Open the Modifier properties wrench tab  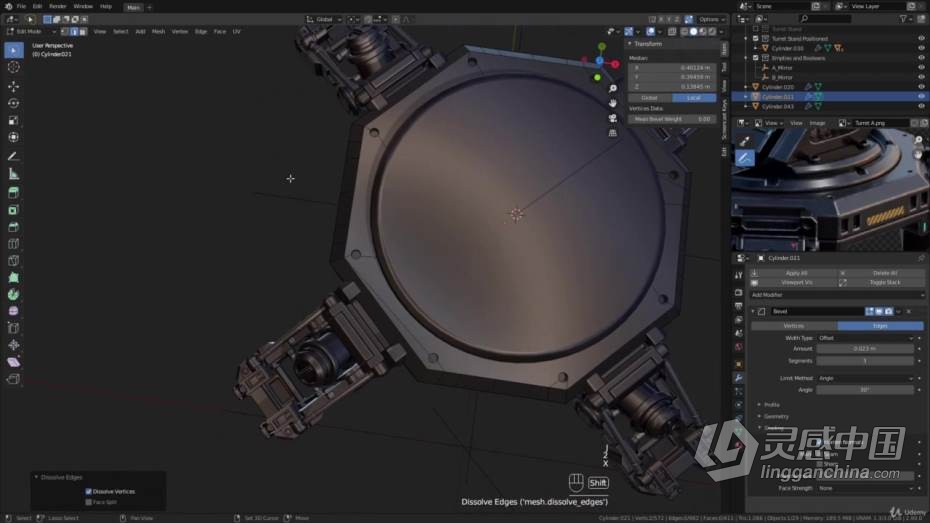[738, 378]
